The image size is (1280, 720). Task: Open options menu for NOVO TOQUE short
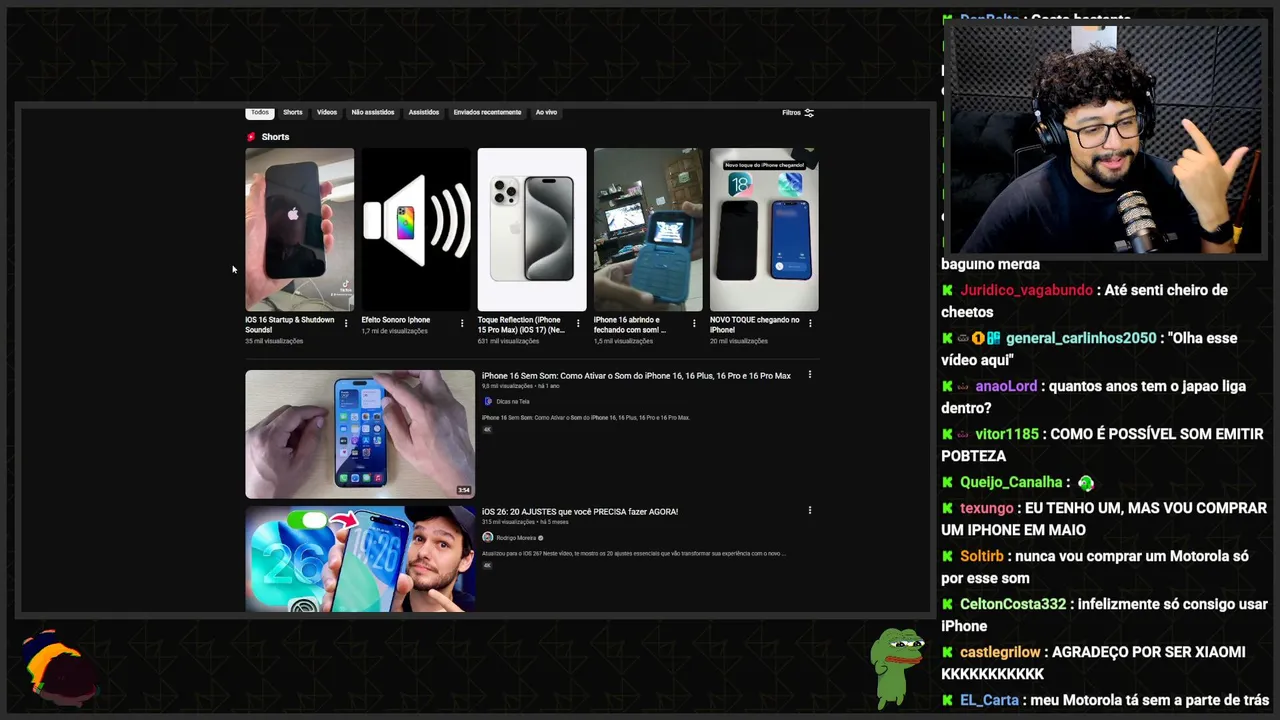[x=810, y=323]
